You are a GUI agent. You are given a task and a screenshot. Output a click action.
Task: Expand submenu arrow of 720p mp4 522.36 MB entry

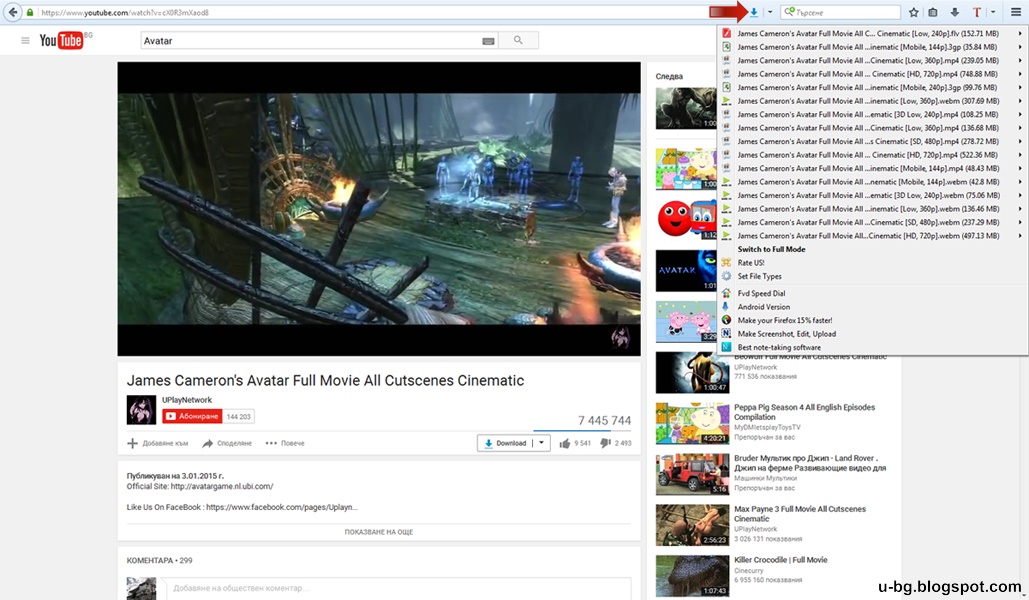coord(1020,155)
